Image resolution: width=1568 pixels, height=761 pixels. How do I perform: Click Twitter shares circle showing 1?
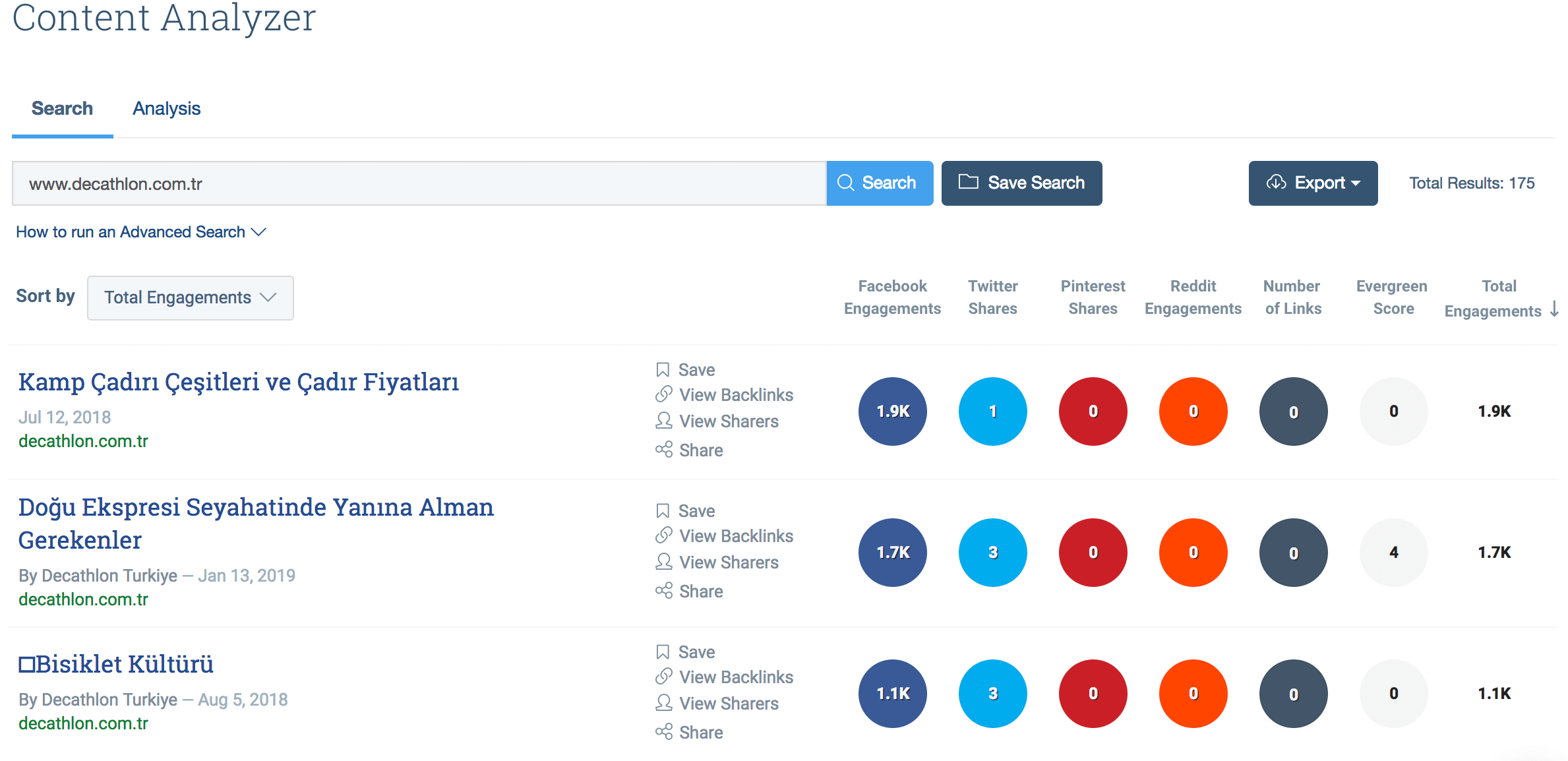(993, 411)
